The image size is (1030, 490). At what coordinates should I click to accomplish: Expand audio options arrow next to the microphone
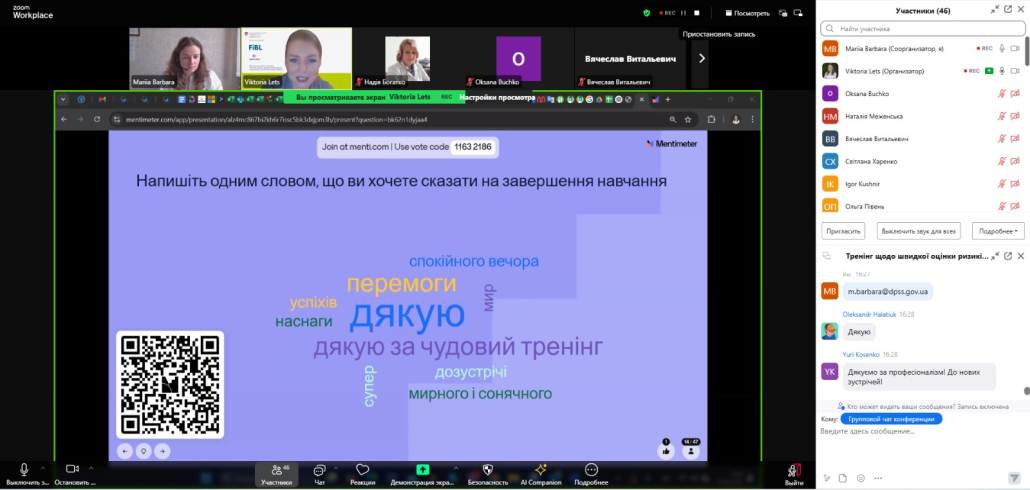click(x=43, y=466)
